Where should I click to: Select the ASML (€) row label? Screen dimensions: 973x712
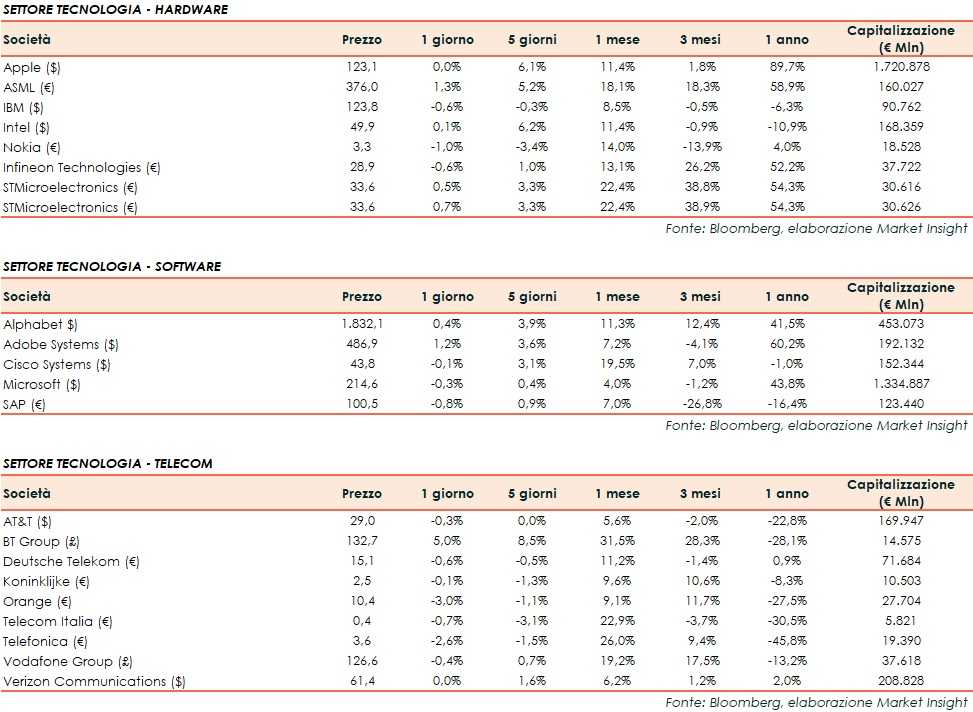pos(30,87)
